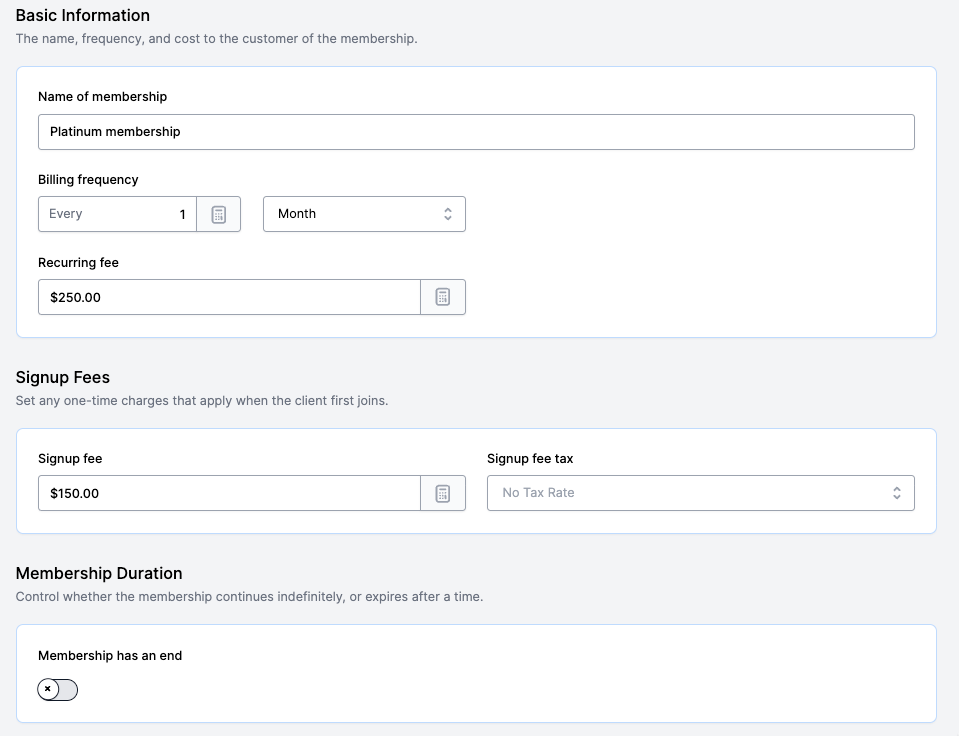This screenshot has height=736, width=959.
Task: Click the $150.00 signup fee field
Action: point(229,493)
